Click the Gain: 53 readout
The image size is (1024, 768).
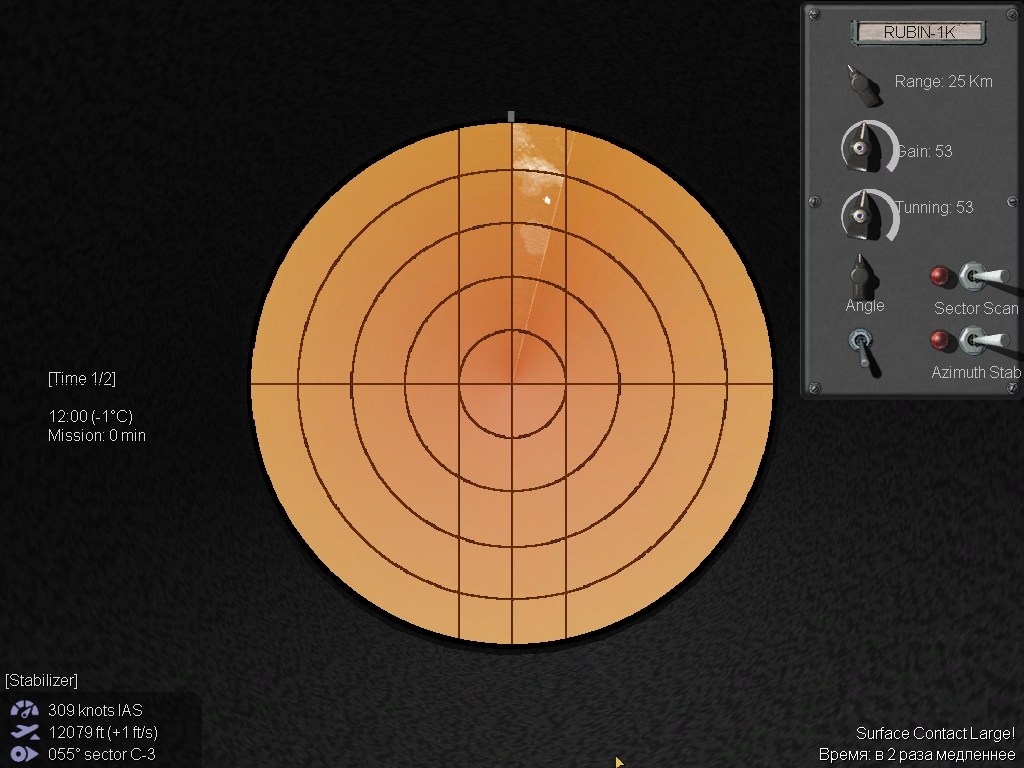pyautogui.click(x=925, y=152)
